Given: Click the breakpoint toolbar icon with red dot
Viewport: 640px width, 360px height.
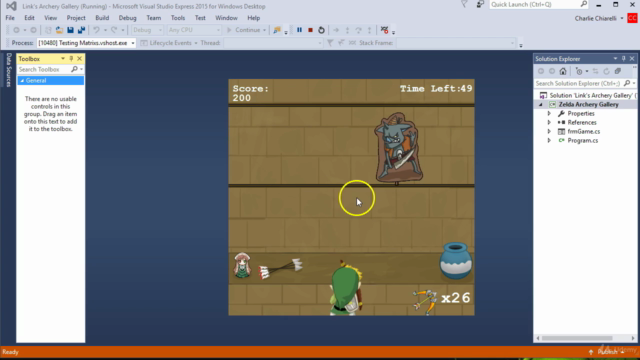Looking at the screenshot, I should pyautogui.click(x=384, y=30).
